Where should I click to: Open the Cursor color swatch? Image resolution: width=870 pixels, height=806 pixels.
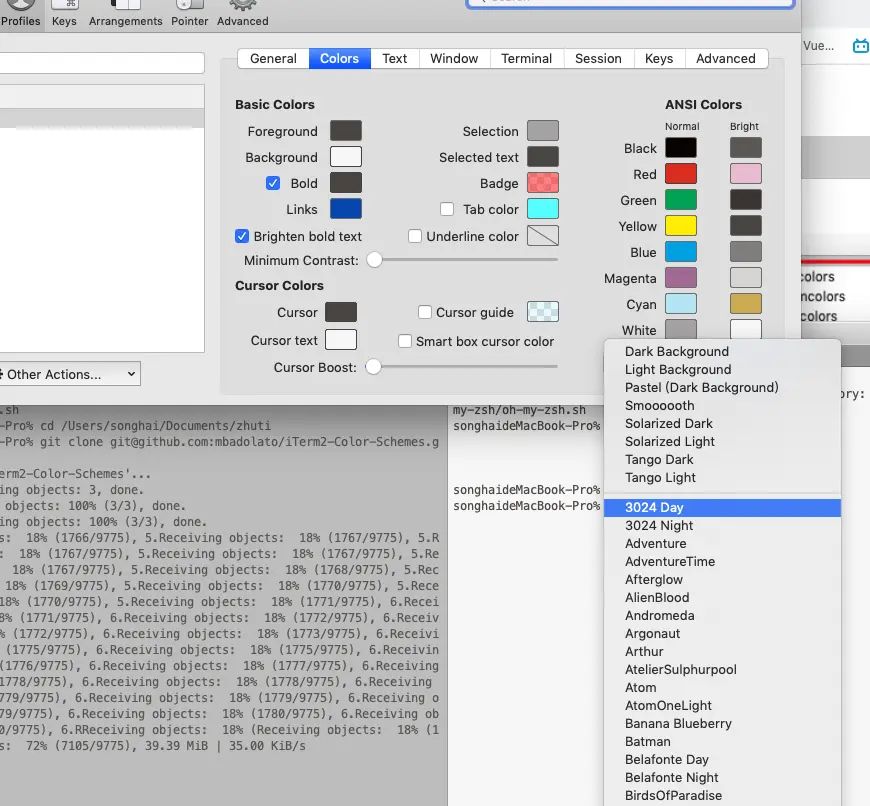[x=341, y=312]
